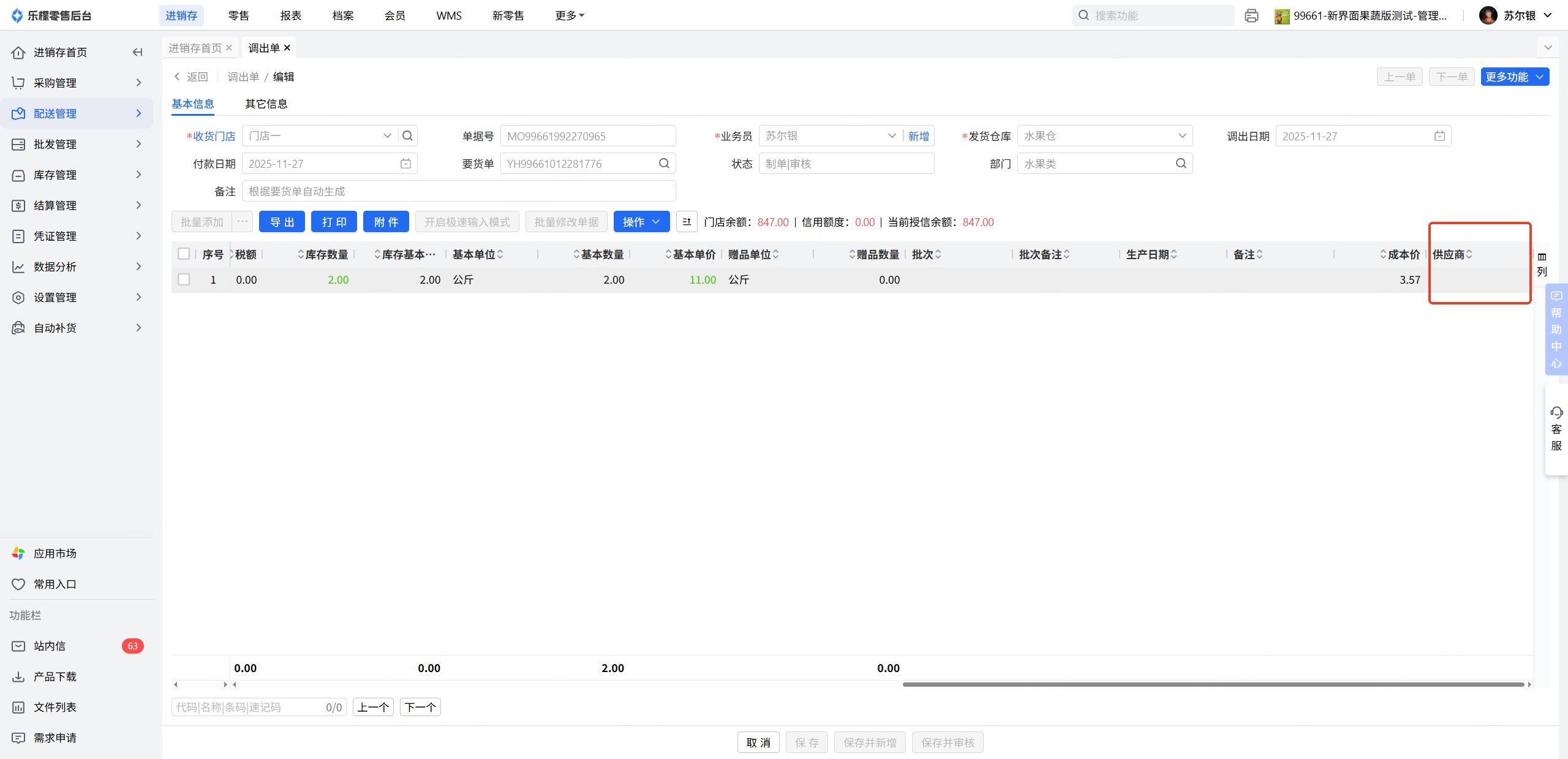Click the printer icon in top bar
The image size is (1568, 759).
(x=1251, y=16)
